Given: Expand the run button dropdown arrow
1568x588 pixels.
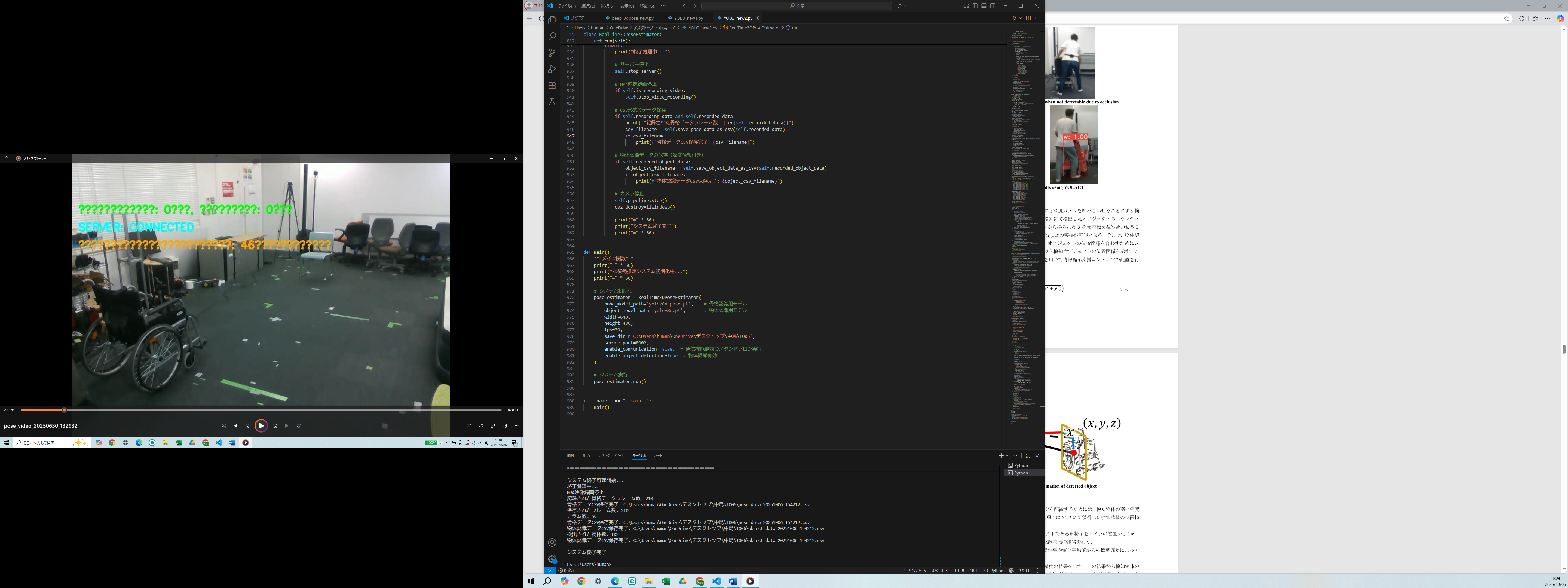Looking at the screenshot, I should pos(1020,18).
